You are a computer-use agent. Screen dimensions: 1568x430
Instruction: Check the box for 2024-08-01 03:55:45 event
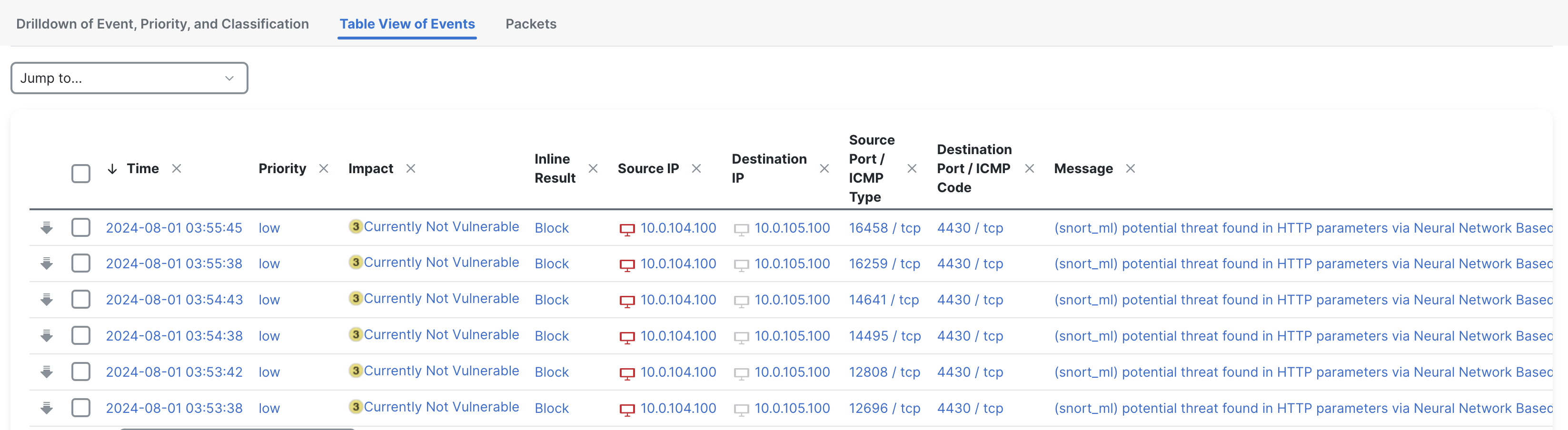click(x=81, y=227)
